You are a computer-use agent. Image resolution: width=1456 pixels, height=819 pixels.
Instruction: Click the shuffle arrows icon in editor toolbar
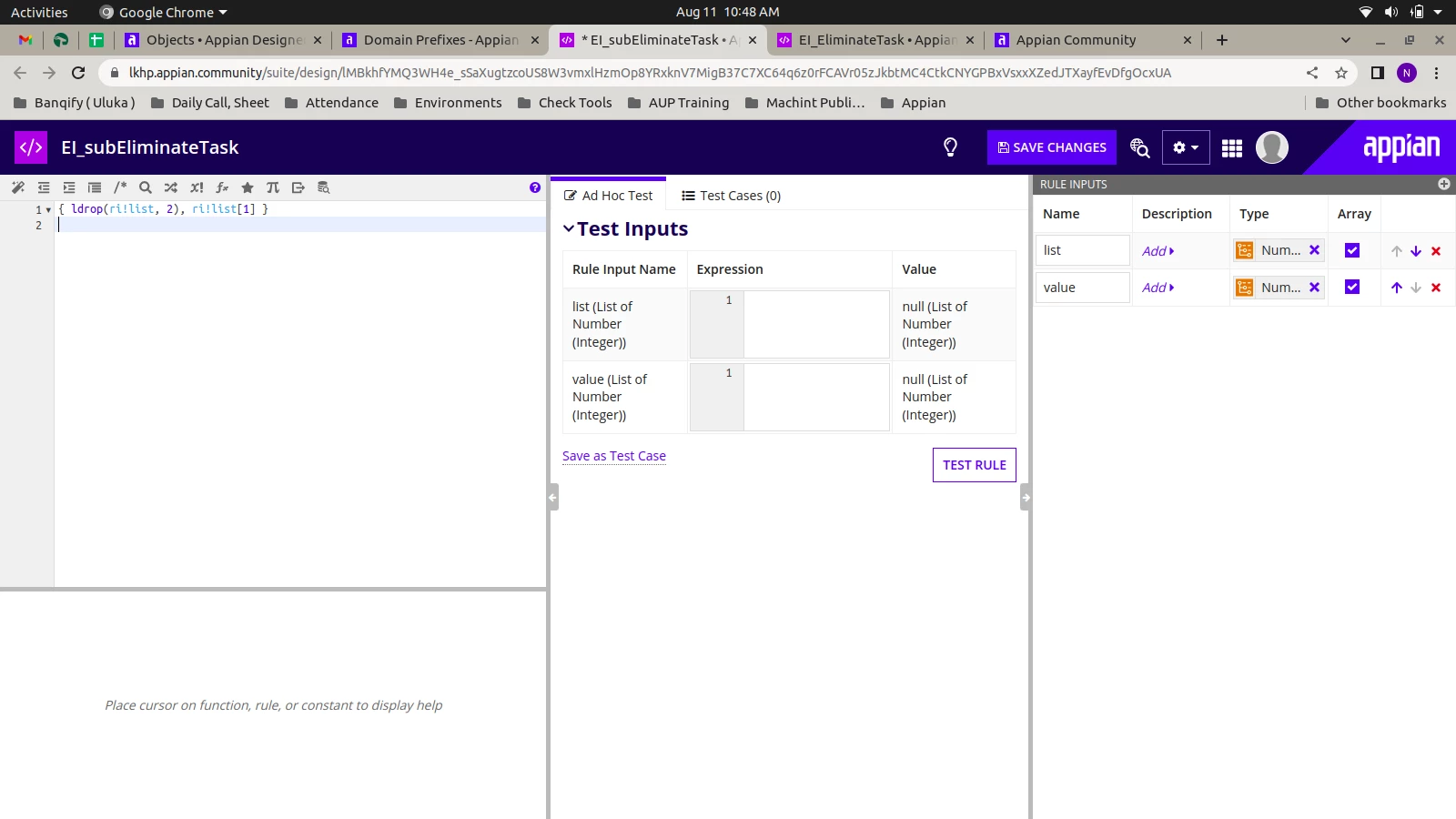[171, 187]
